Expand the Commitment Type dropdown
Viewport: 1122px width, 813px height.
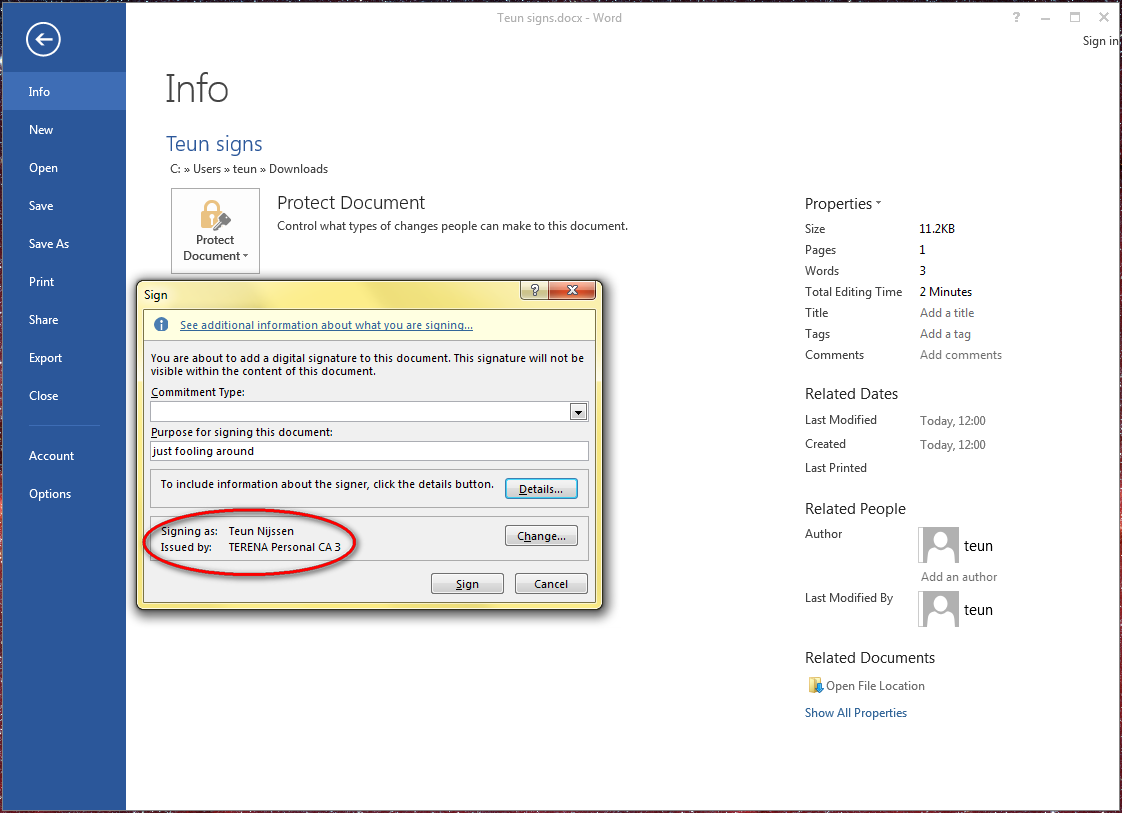pyautogui.click(x=578, y=412)
